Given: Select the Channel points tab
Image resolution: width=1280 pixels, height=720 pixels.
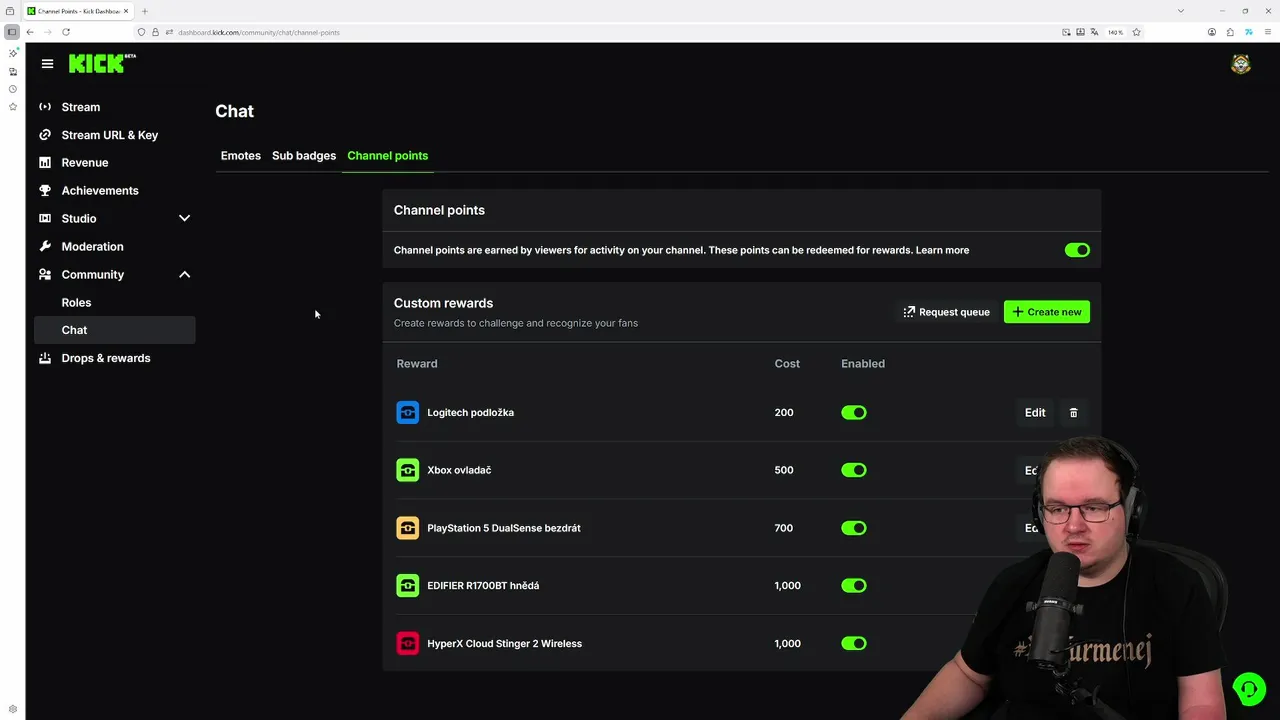Looking at the screenshot, I should point(387,156).
